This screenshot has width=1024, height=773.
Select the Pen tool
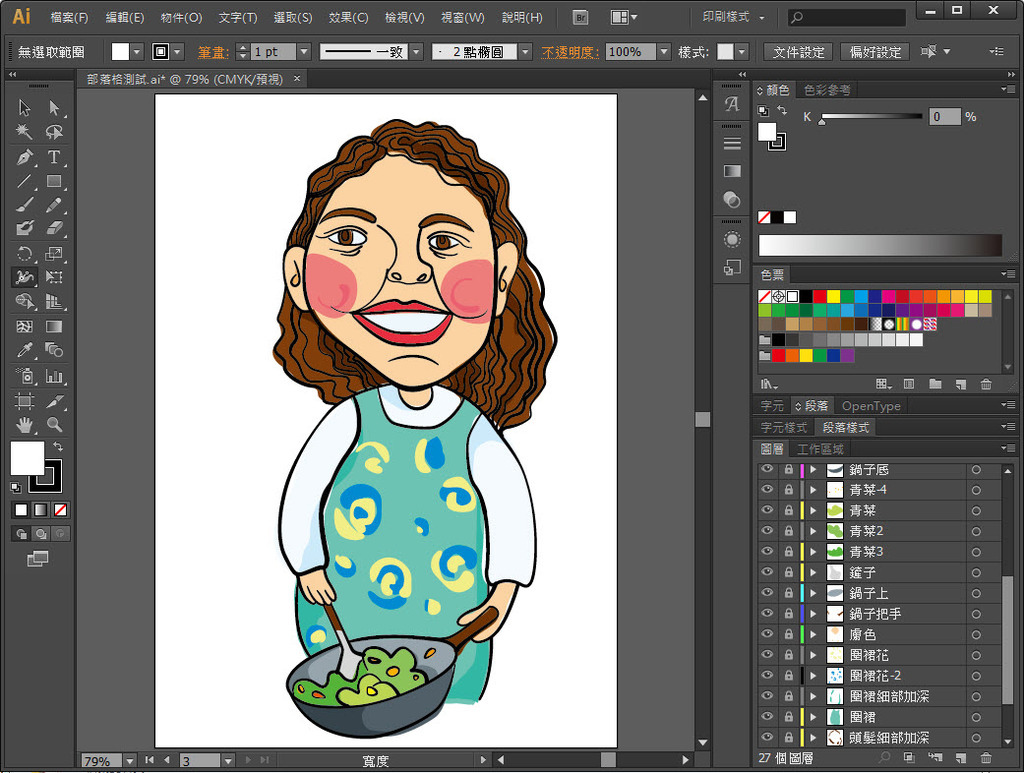coord(24,157)
